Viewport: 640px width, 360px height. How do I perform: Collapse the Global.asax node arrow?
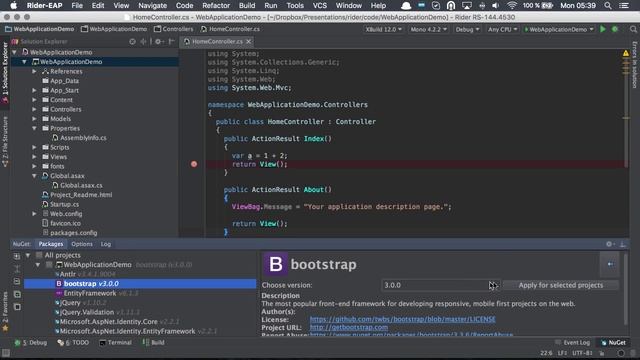(35, 176)
